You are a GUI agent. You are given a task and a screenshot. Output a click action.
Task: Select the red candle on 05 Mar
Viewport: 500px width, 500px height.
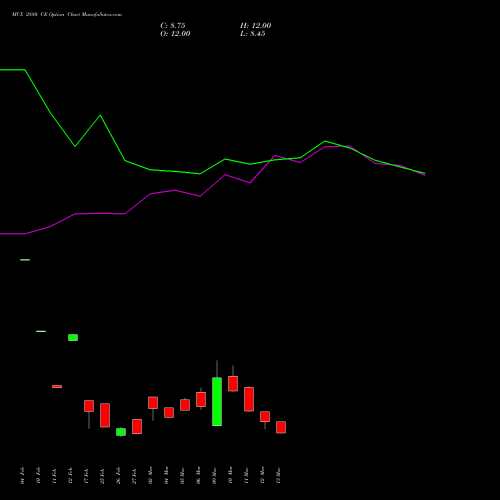185,405
